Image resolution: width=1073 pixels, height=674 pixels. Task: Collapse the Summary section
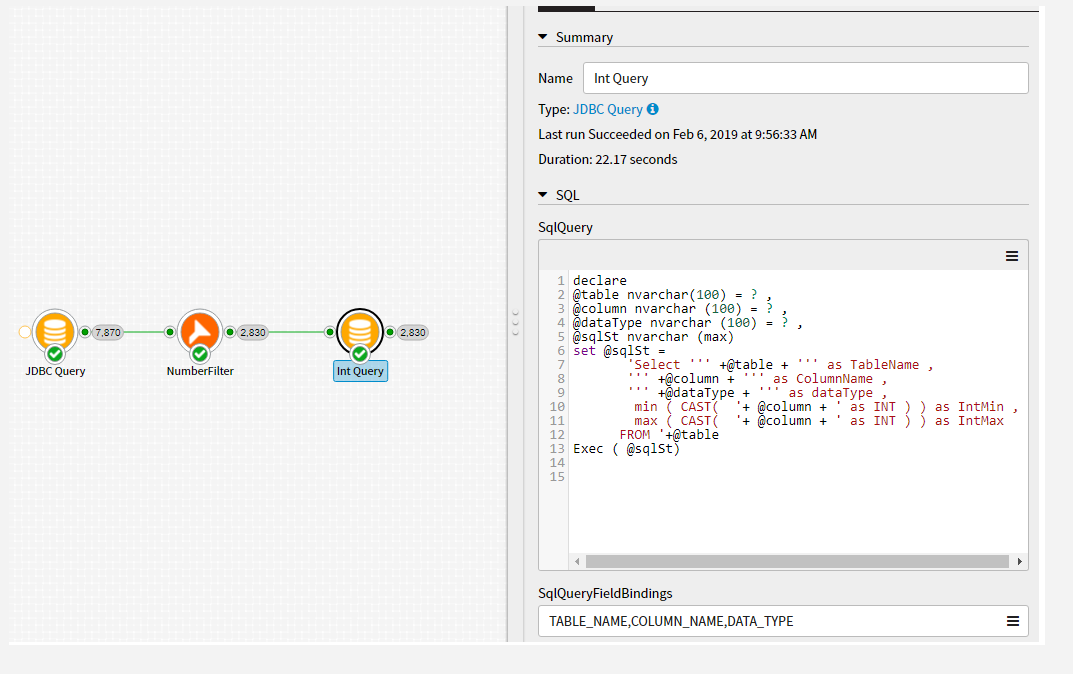(x=544, y=37)
